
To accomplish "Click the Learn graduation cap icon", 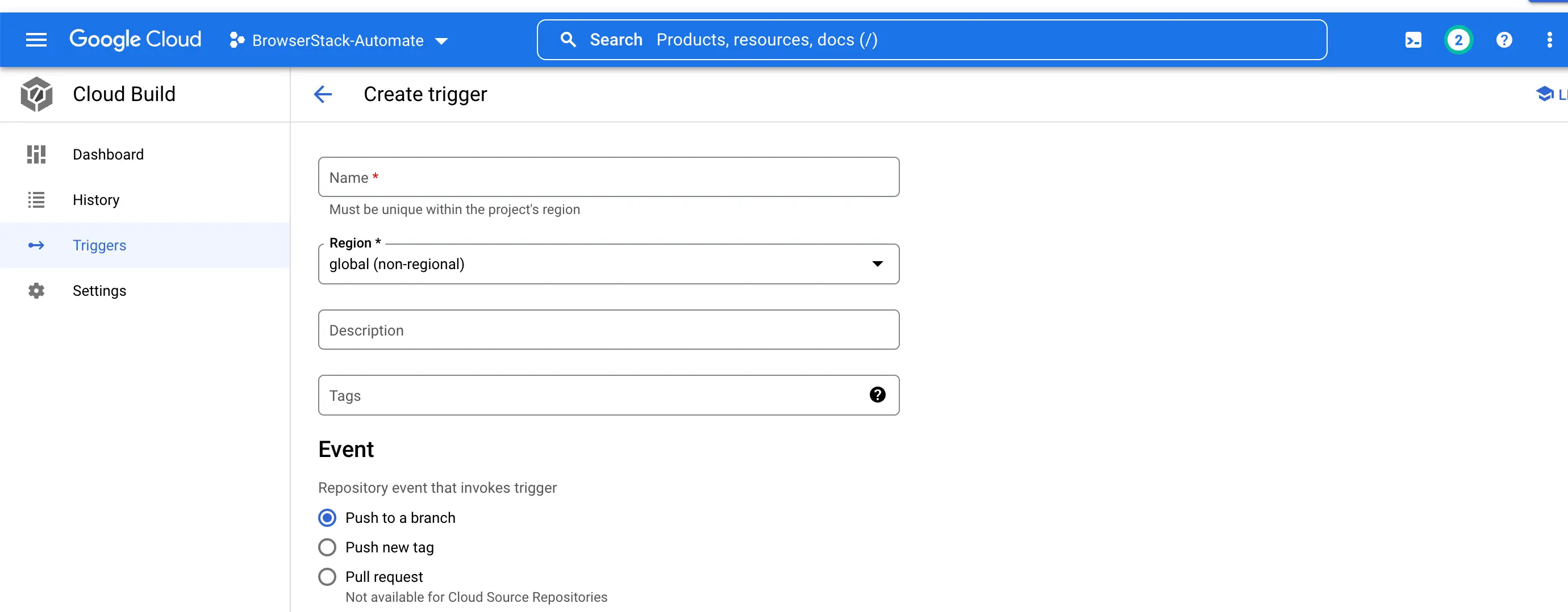I will click(x=1544, y=94).
